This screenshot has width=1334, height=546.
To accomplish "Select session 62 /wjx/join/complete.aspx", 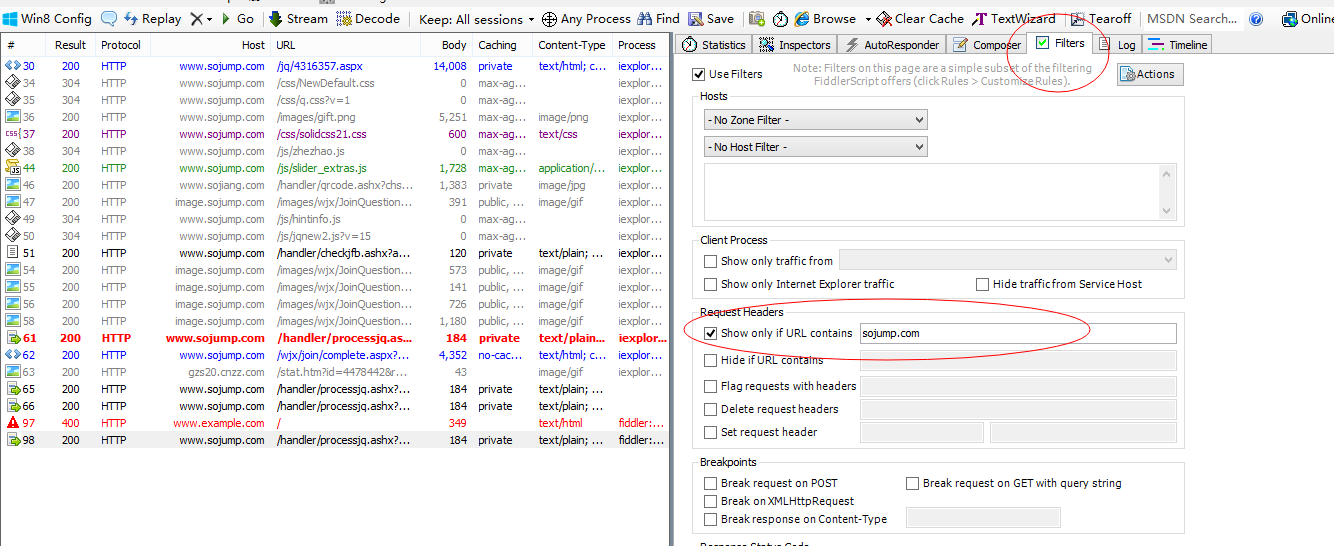I will click(334, 355).
